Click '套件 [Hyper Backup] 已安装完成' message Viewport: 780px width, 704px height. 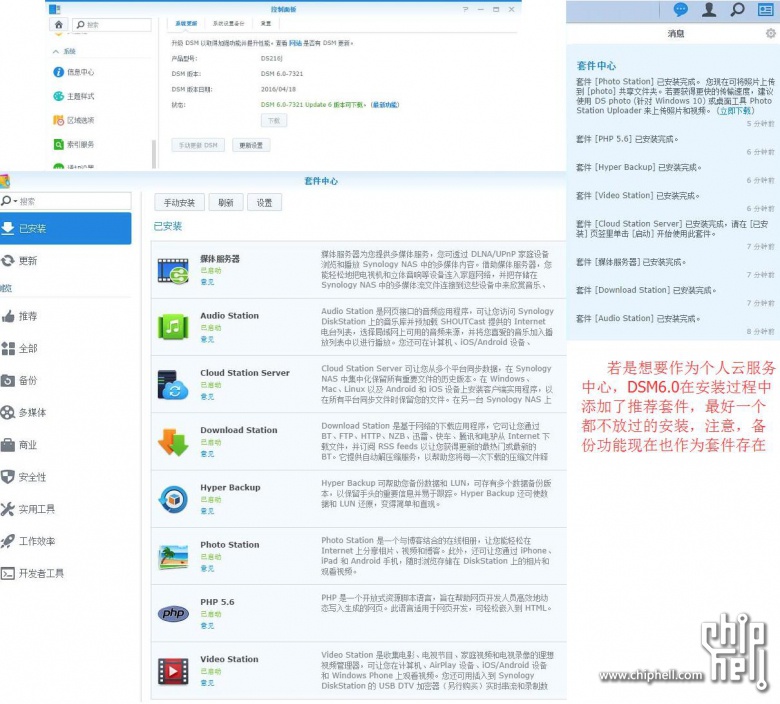tap(639, 167)
